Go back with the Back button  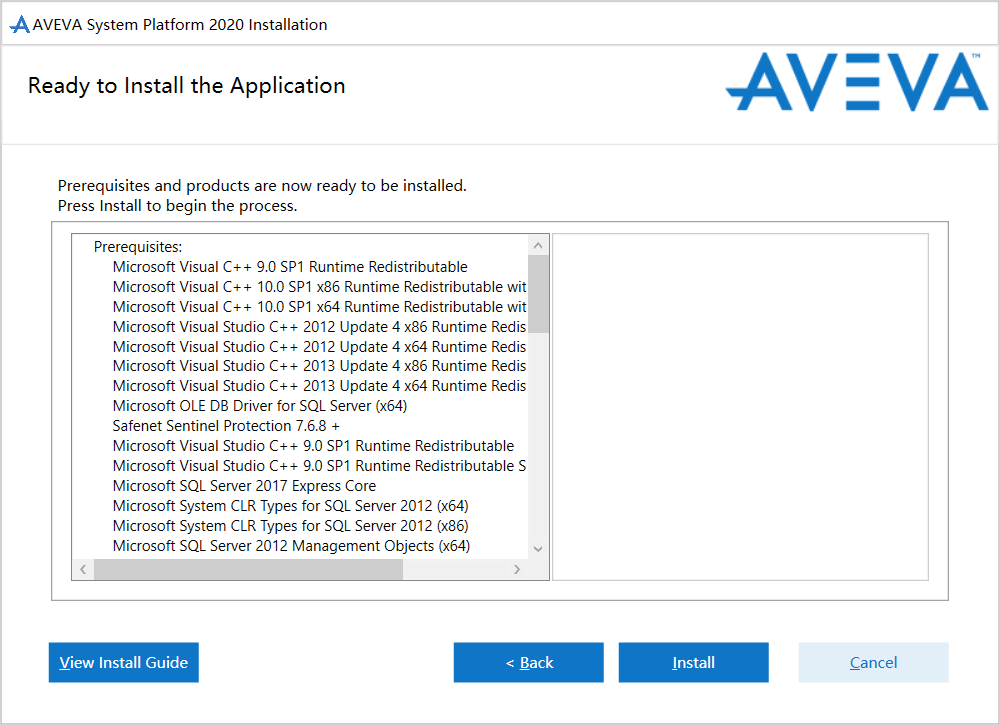point(528,662)
